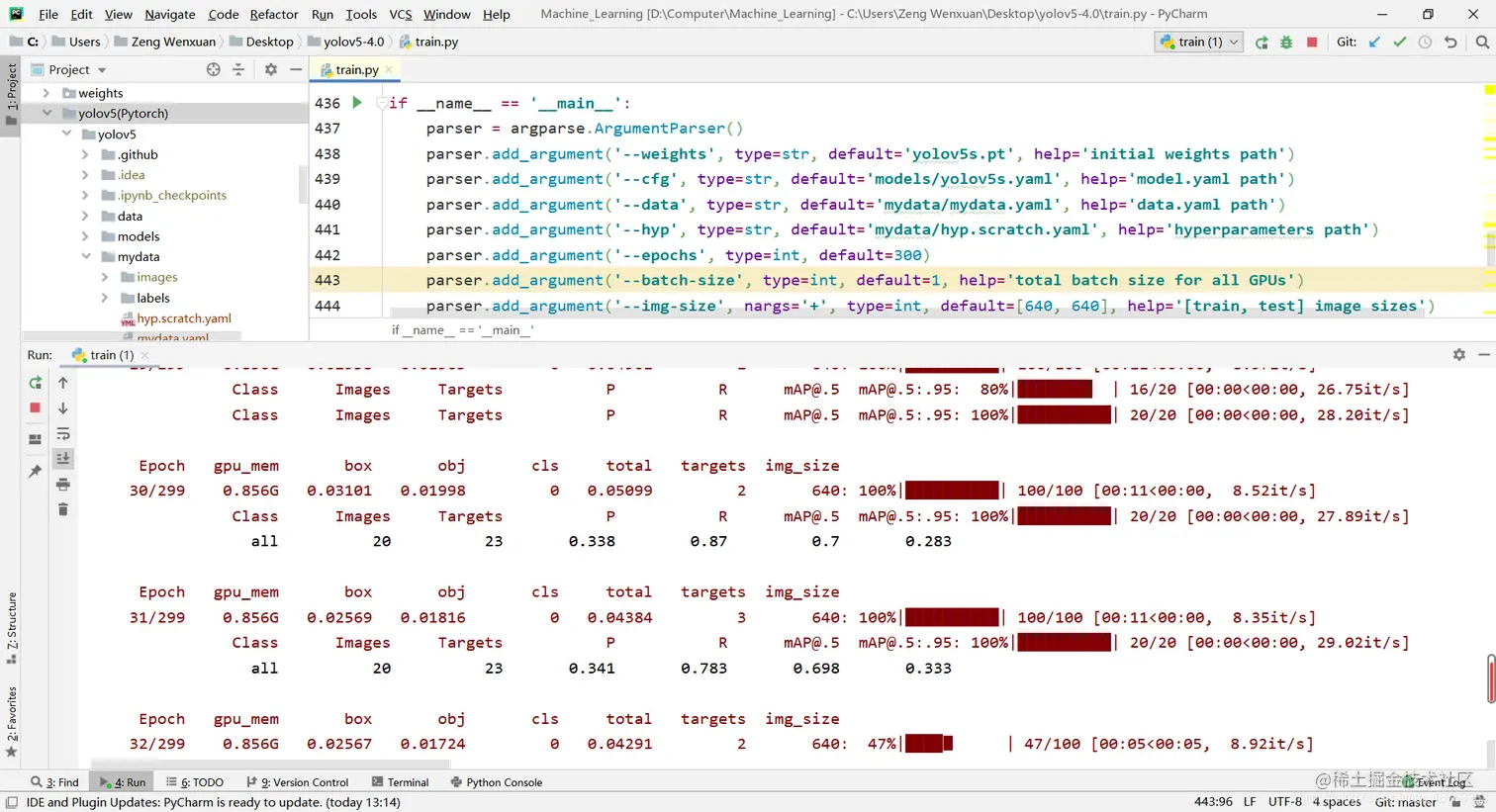The height and width of the screenshot is (812, 1496).
Task: Expand the data folder
Action: (85, 216)
